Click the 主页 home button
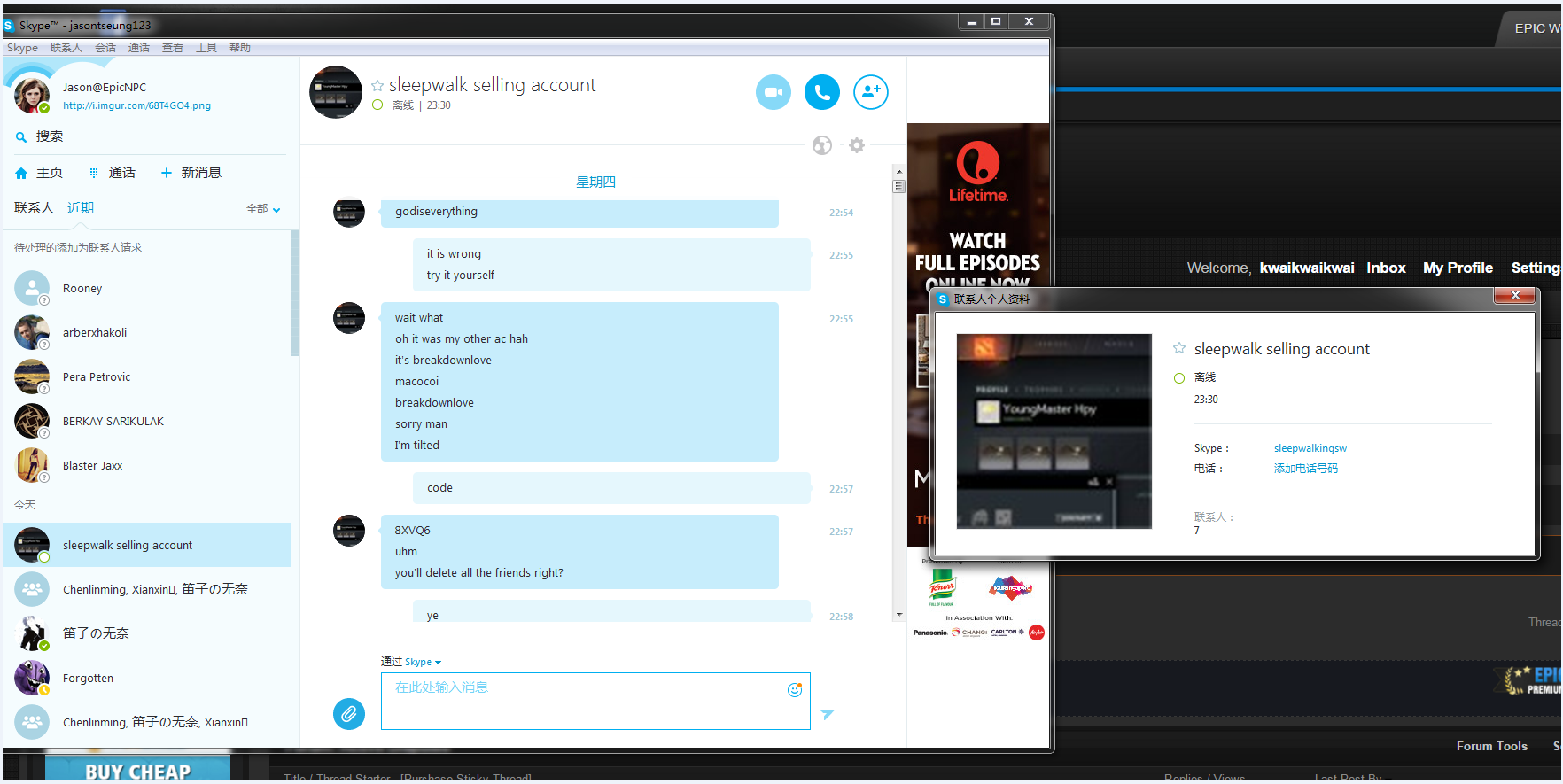This screenshot has height=784, width=1563. pos(39,173)
